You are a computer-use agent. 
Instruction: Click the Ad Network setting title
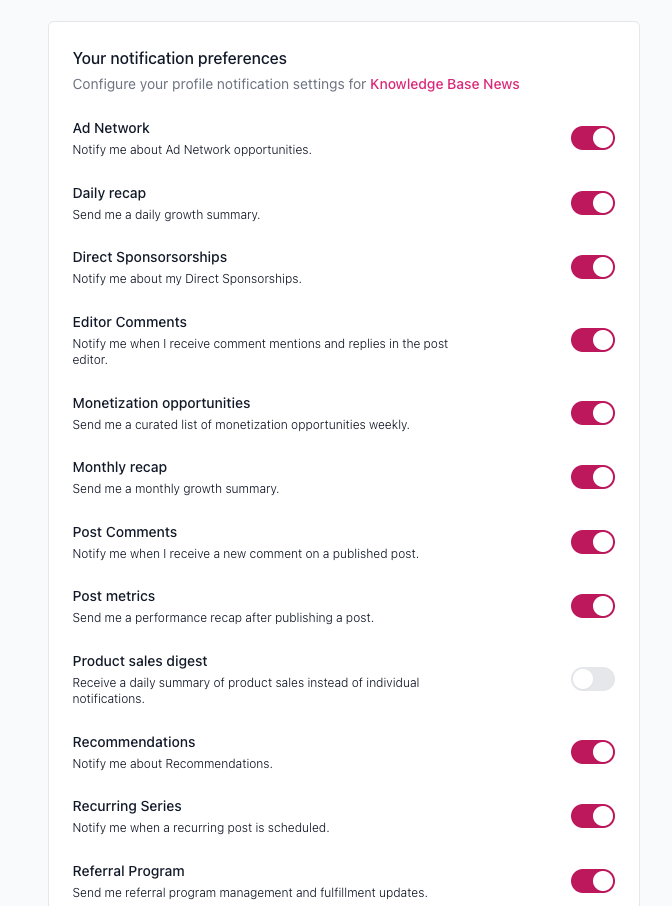[x=111, y=128]
